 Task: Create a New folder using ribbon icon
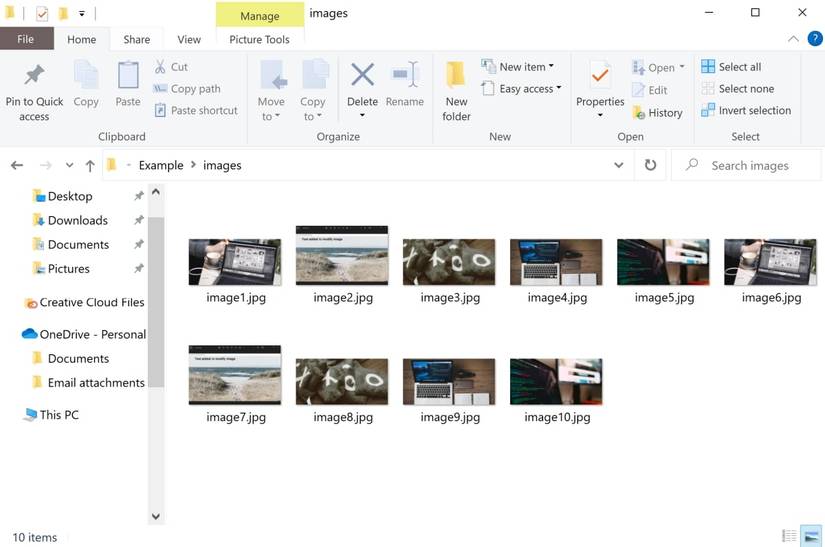[x=456, y=76]
